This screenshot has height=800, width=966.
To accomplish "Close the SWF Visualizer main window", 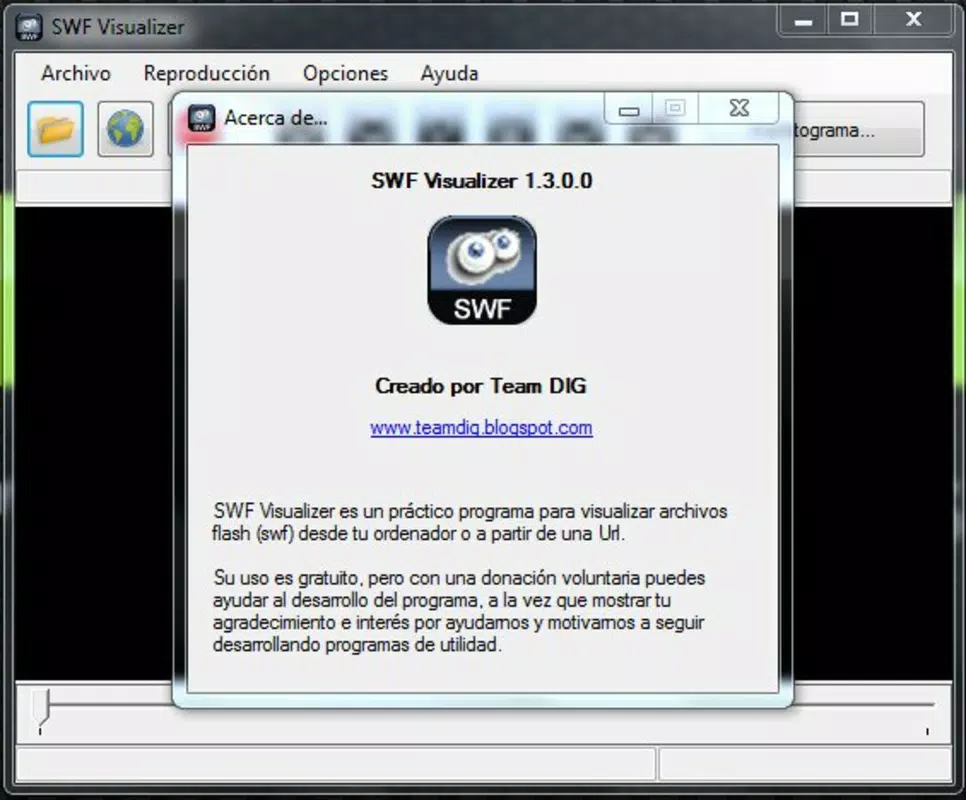I will tap(913, 20).
